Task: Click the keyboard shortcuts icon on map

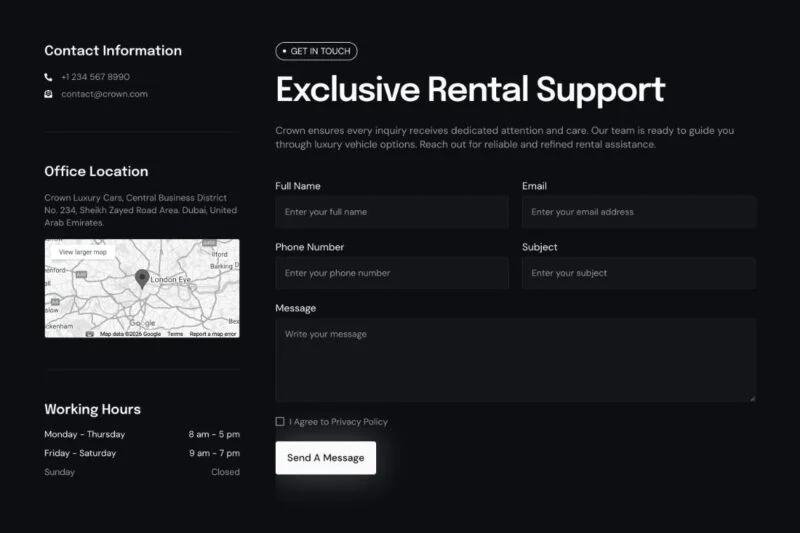Action: click(90, 334)
